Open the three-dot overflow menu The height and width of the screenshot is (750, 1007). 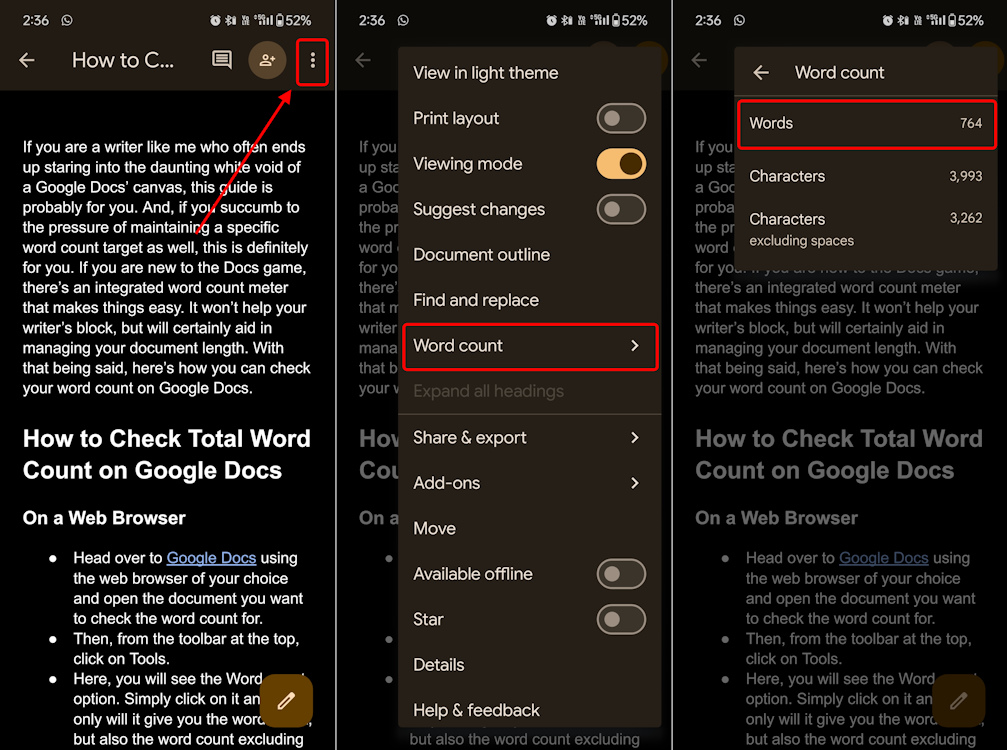pos(312,61)
